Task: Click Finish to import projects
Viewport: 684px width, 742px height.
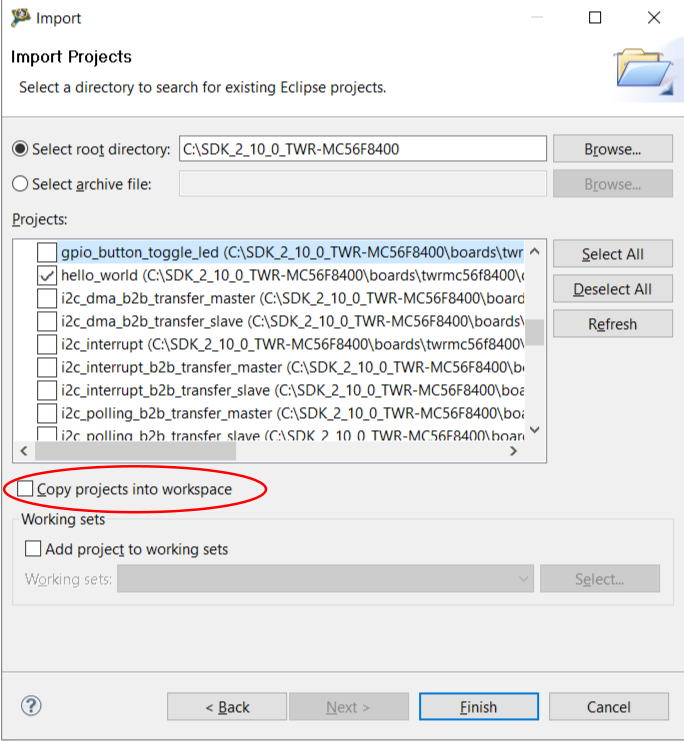Action: (x=479, y=707)
